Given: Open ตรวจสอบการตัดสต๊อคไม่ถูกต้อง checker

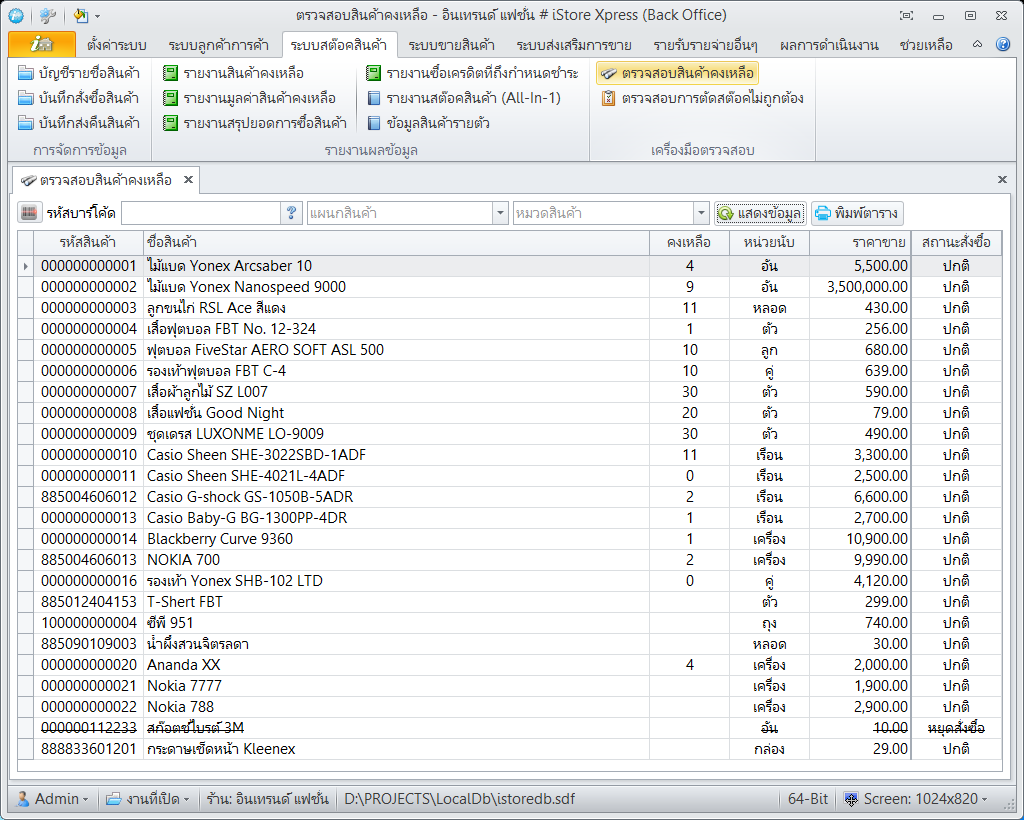Looking at the screenshot, I should [703, 98].
